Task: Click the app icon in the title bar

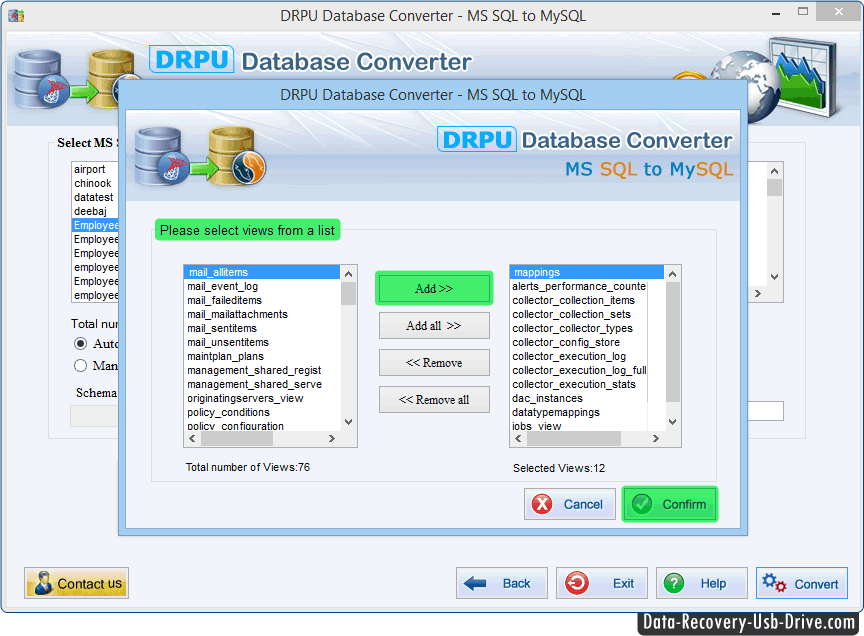Action: click(x=16, y=15)
